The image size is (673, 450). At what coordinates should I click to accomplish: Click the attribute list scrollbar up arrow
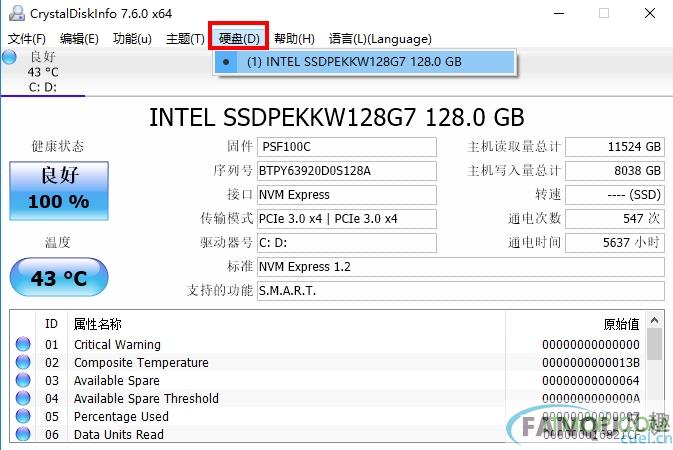(x=654, y=320)
